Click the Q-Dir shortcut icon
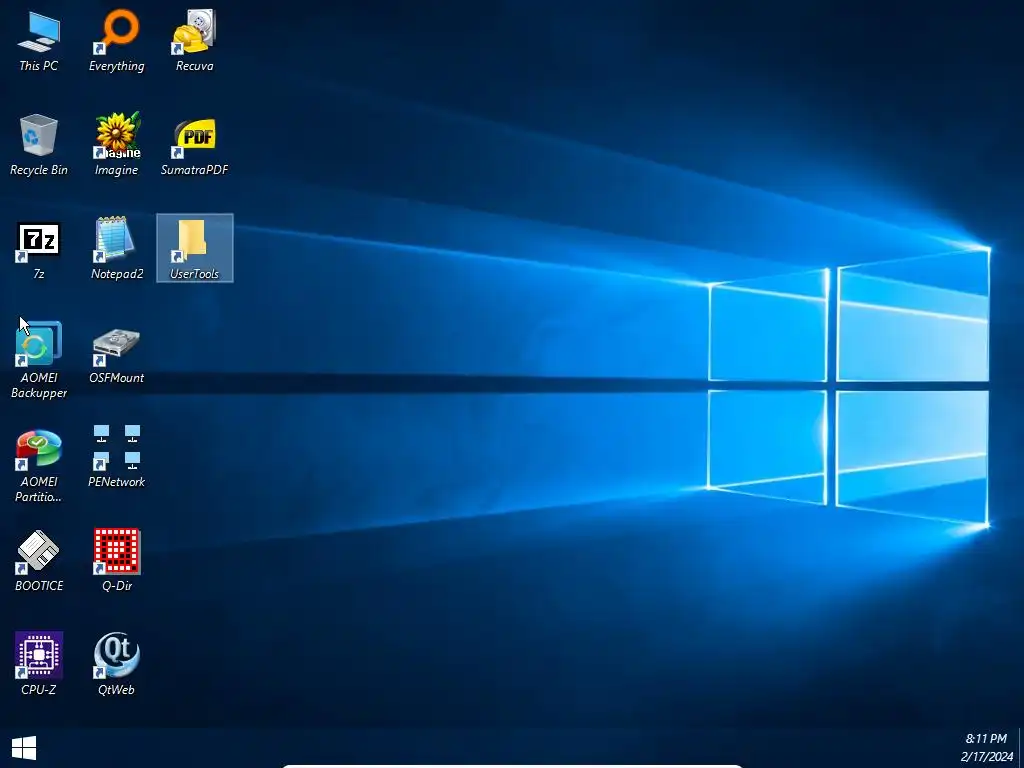Screen dimensions: 1024x768 (116, 560)
